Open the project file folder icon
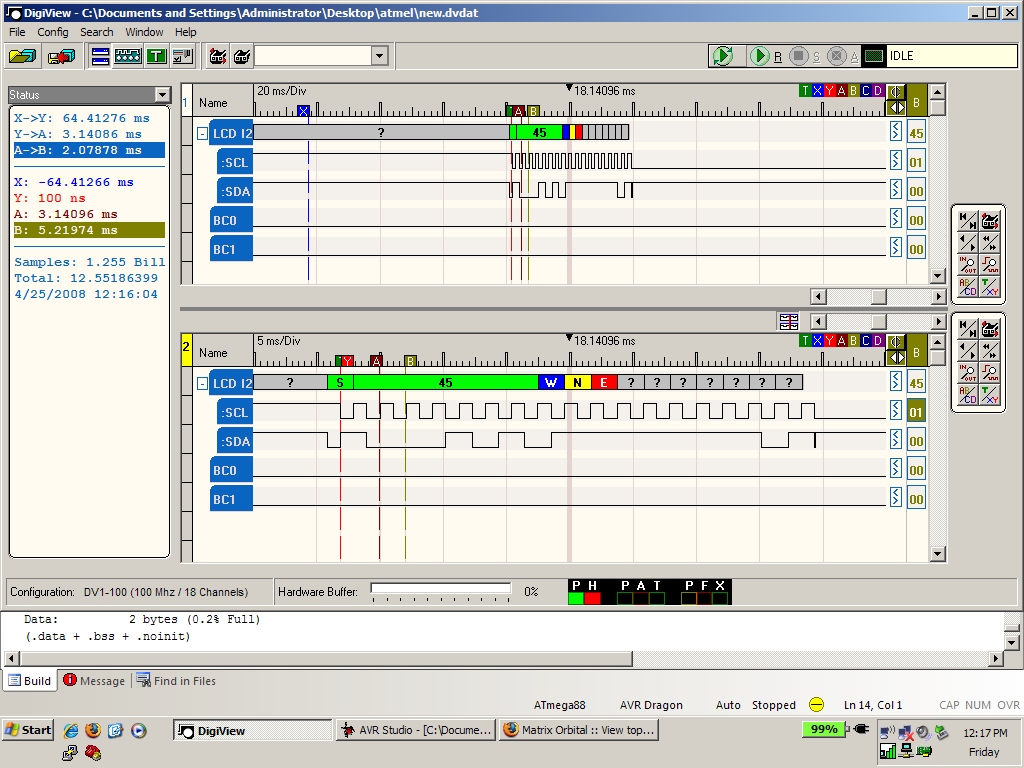The width and height of the screenshot is (1024, 768). coord(23,57)
